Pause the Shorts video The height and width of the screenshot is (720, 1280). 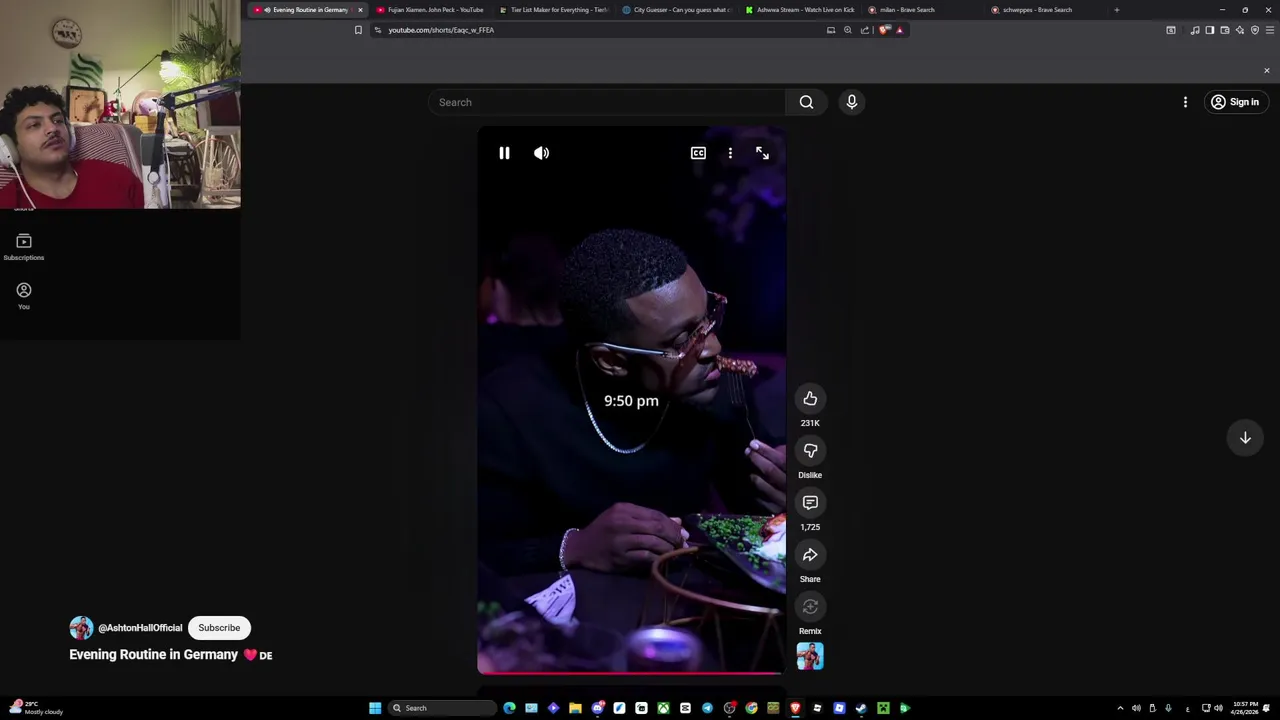(x=504, y=153)
